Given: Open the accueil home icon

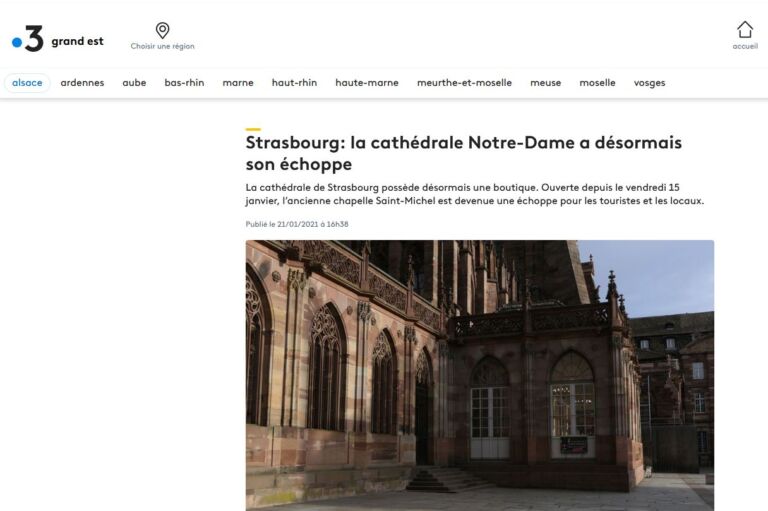Looking at the screenshot, I should (x=744, y=29).
